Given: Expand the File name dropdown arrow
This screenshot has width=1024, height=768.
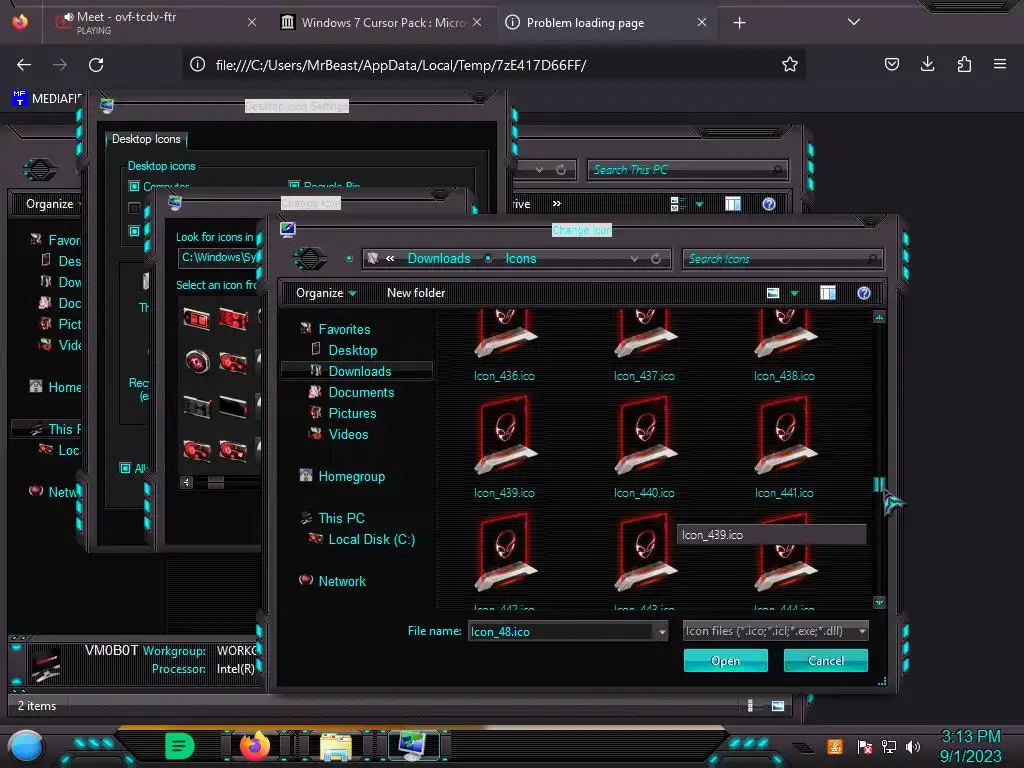Looking at the screenshot, I should [x=662, y=632].
